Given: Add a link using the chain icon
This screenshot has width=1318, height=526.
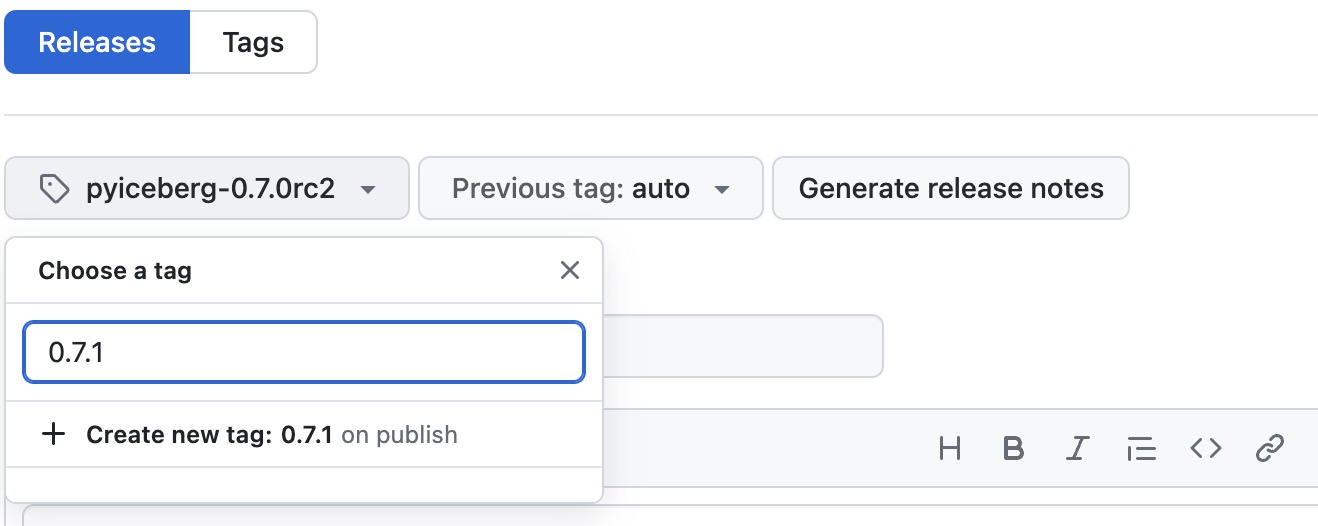Looking at the screenshot, I should 1269,449.
